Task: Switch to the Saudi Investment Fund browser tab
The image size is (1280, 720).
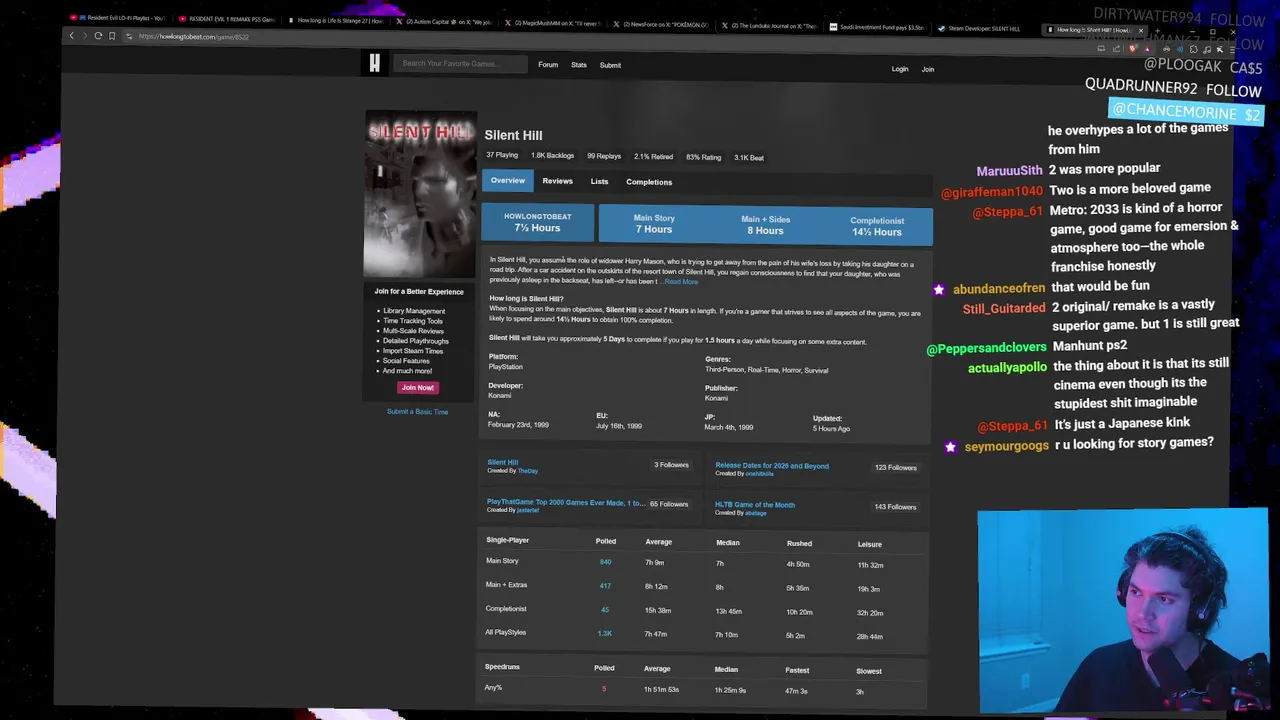Action: pos(877,27)
